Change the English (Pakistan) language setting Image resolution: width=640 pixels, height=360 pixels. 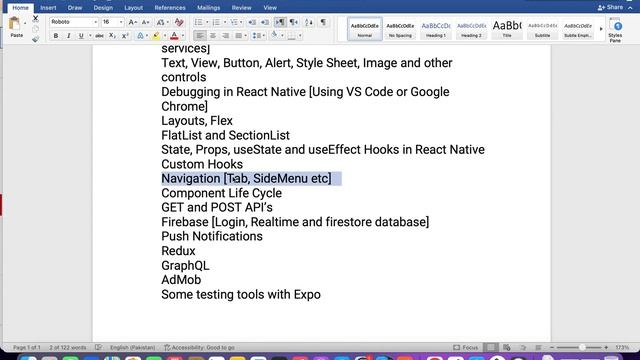pyautogui.click(x=132, y=347)
